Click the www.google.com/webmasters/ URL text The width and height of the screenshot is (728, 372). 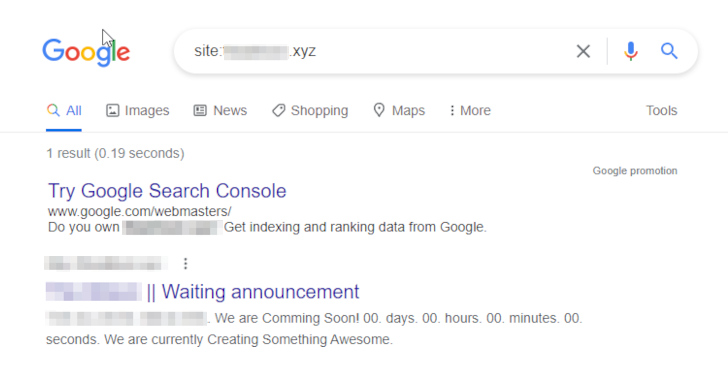(139, 212)
